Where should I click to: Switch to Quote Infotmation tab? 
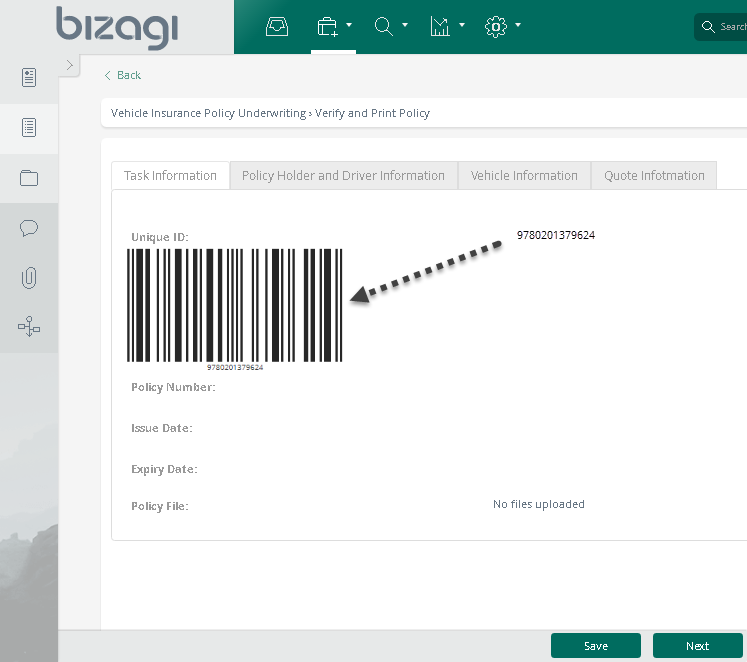(654, 176)
